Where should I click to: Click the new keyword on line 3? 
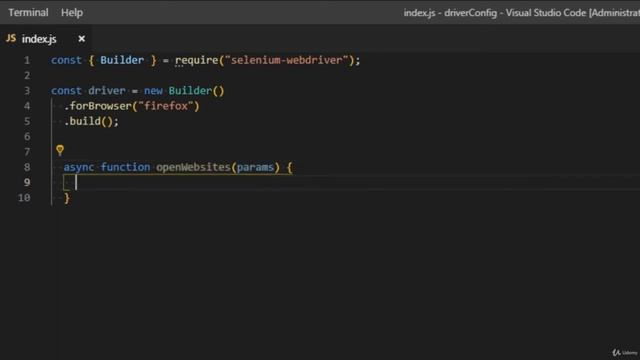tap(153, 91)
